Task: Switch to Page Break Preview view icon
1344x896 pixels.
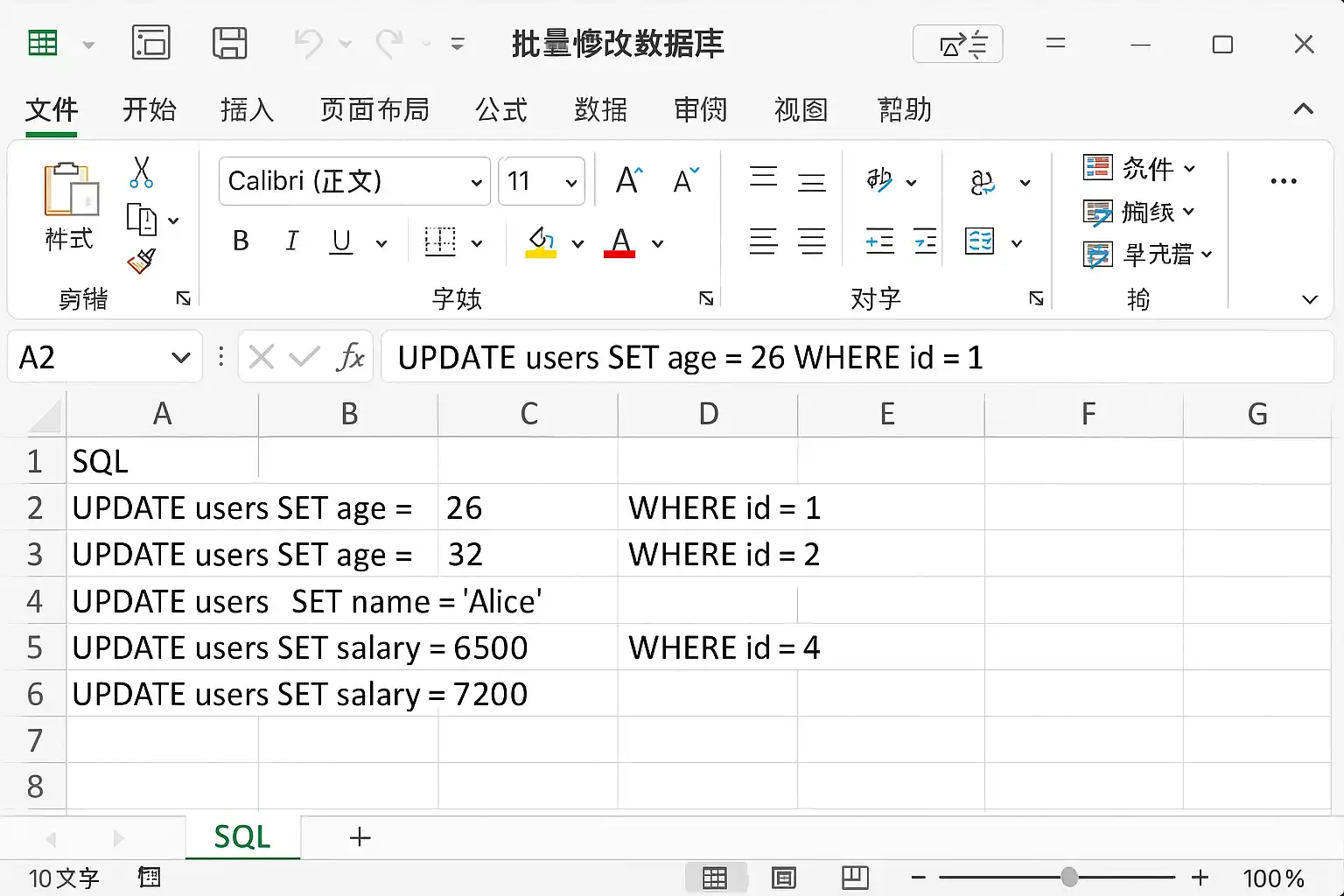Action: [854, 877]
